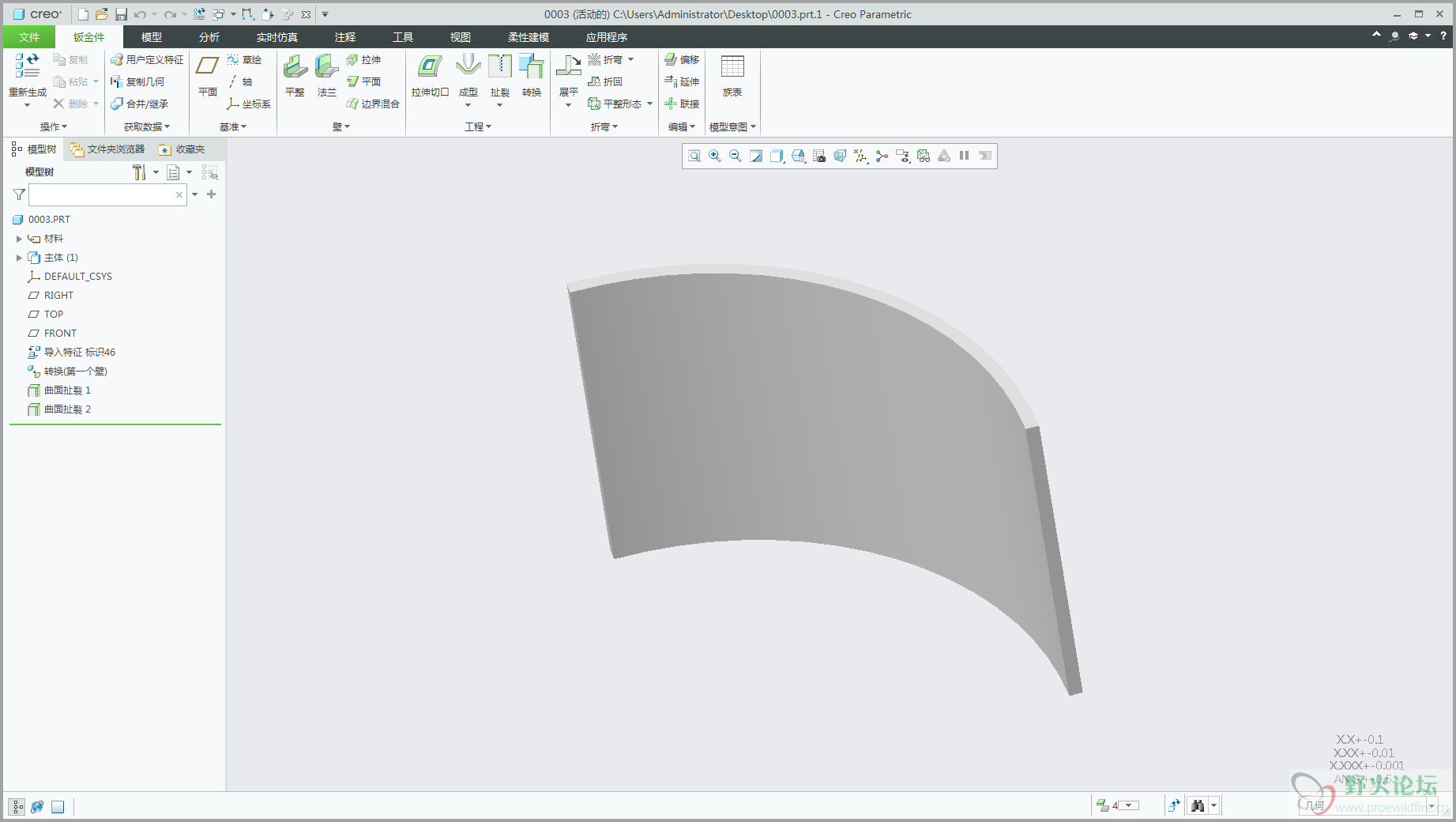Screen dimensions: 1456x822
Task: Open the Favorites (收藏夹) tab
Action: 182,149
